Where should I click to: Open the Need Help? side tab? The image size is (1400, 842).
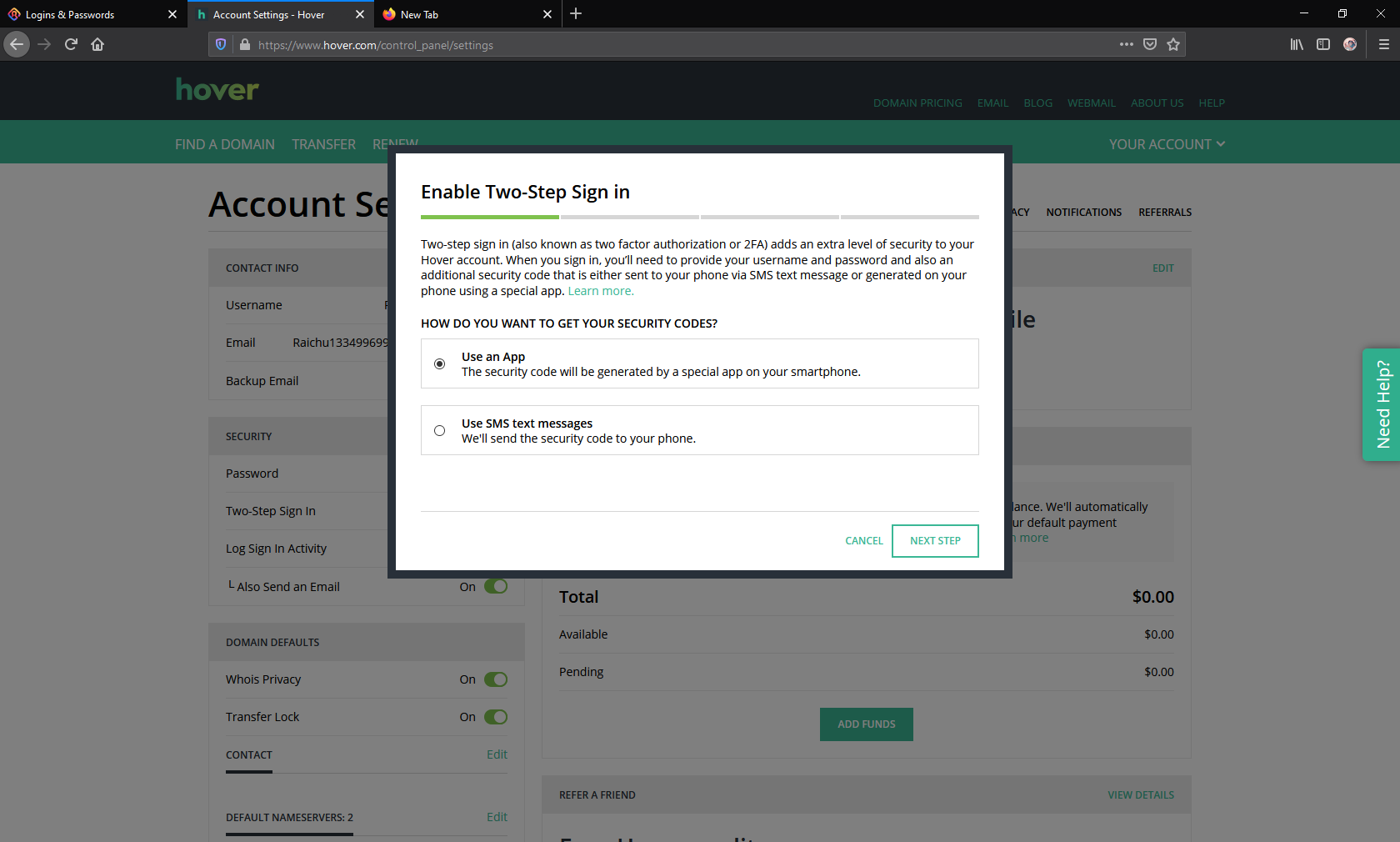click(1381, 404)
